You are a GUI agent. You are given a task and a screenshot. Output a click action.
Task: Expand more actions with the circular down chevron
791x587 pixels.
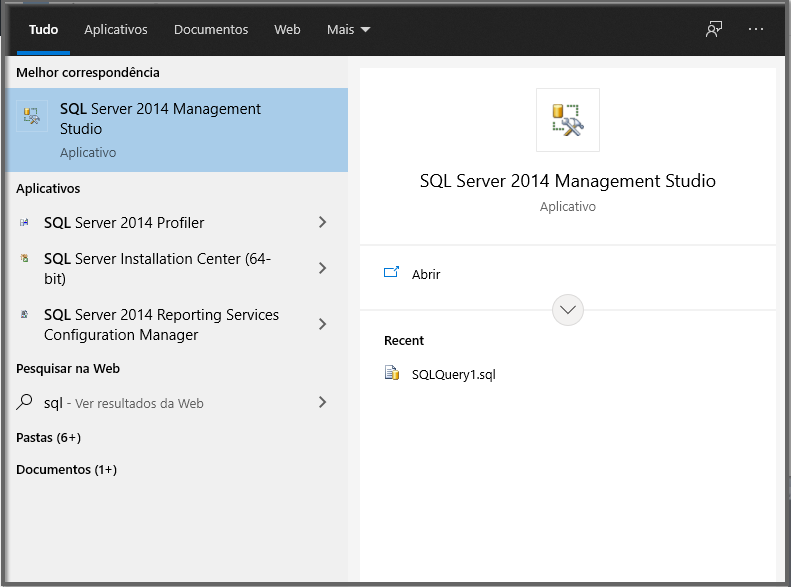[568, 310]
